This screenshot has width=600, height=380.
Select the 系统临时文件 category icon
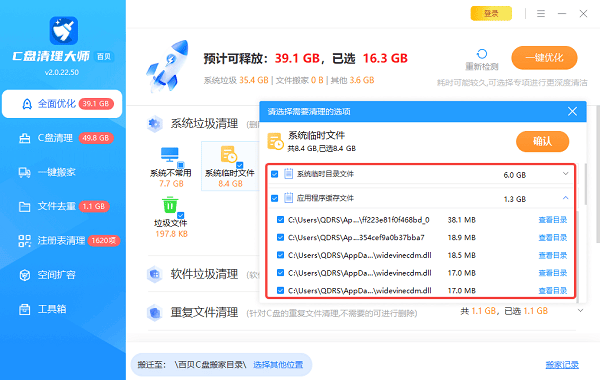[228, 154]
